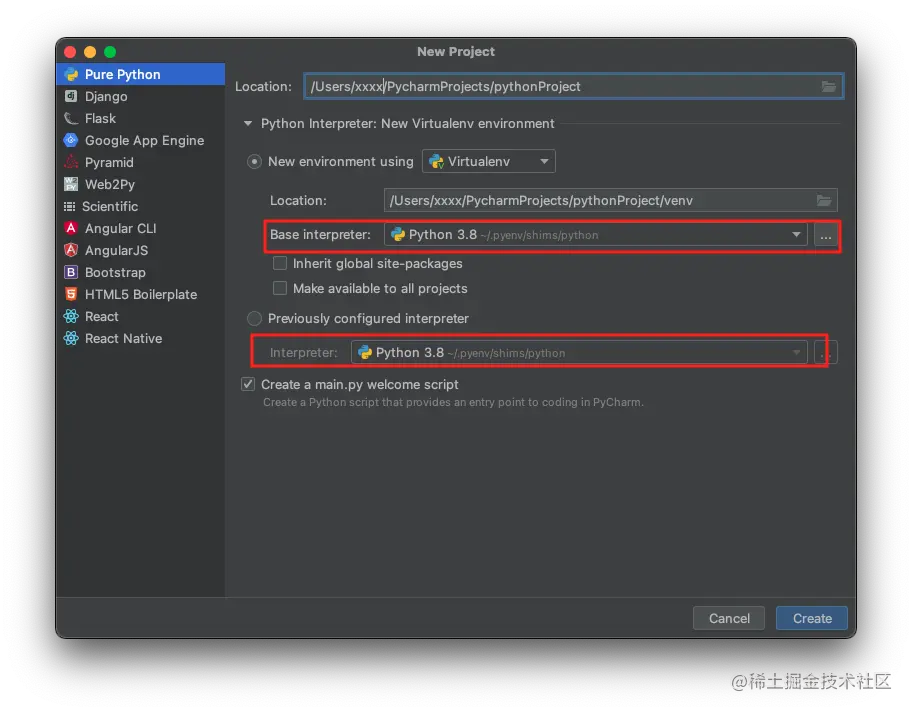
Task: Select Flask project type
Action: tap(141, 119)
